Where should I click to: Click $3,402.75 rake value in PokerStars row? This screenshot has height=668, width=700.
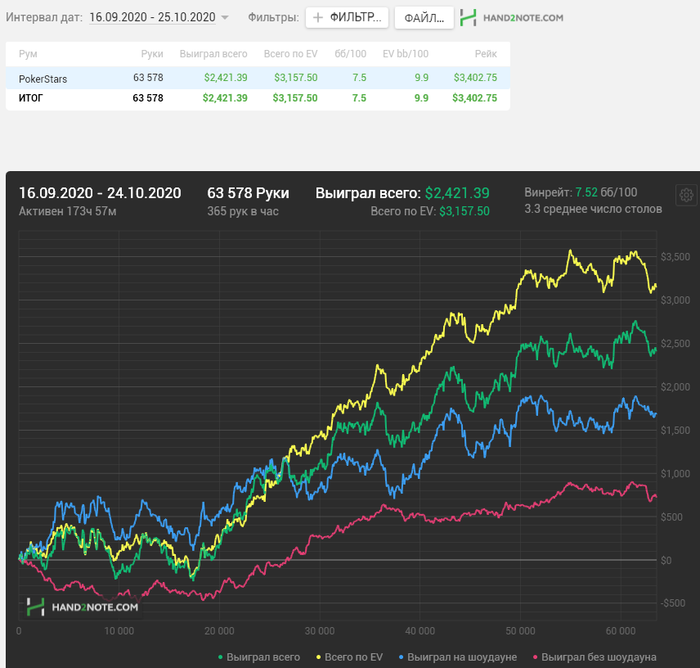tap(475, 78)
